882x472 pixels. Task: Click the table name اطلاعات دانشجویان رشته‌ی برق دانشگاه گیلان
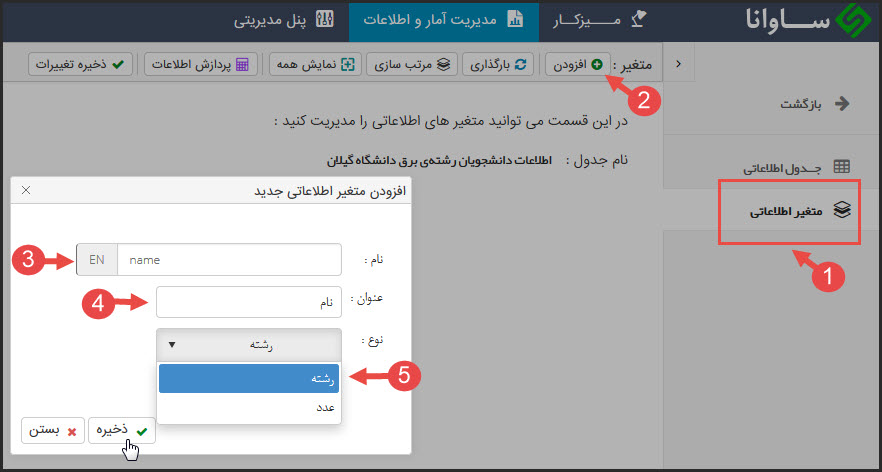[x=439, y=160]
